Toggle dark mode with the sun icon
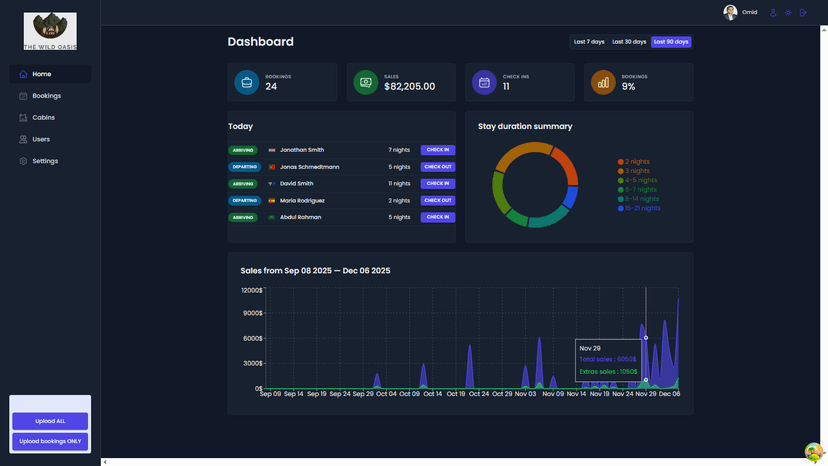The height and width of the screenshot is (466, 828). [788, 13]
